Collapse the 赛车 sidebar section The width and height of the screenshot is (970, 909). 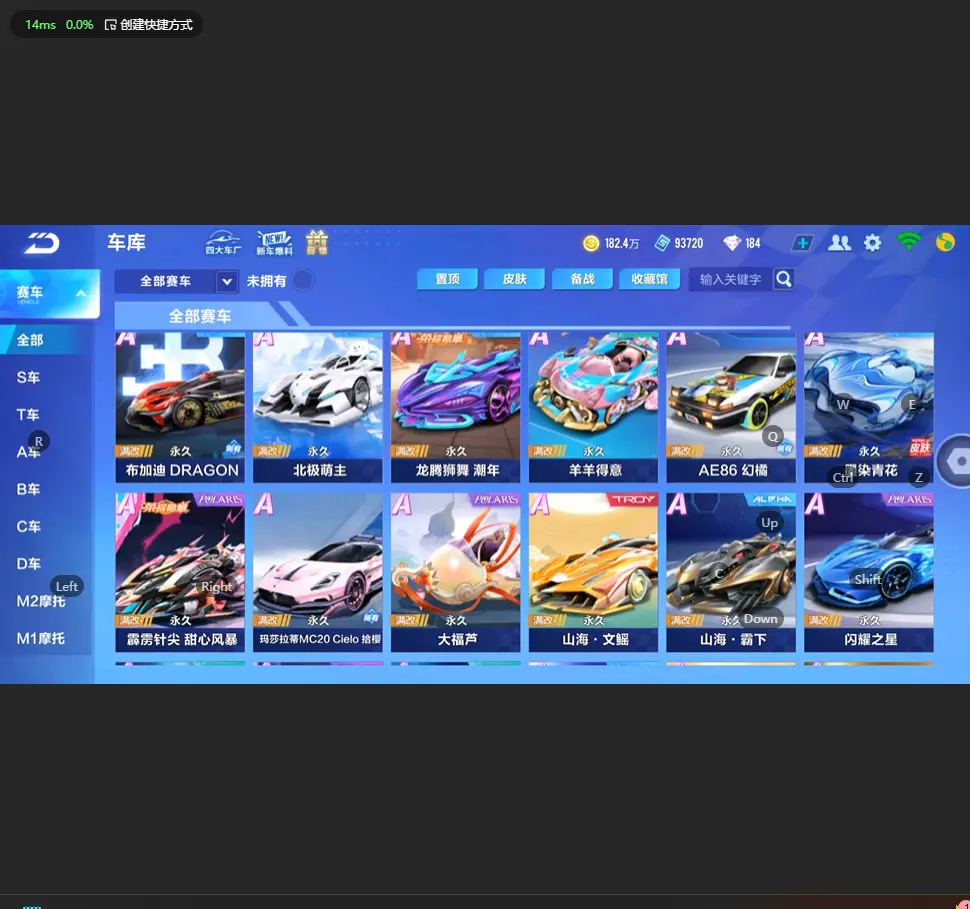49,293
